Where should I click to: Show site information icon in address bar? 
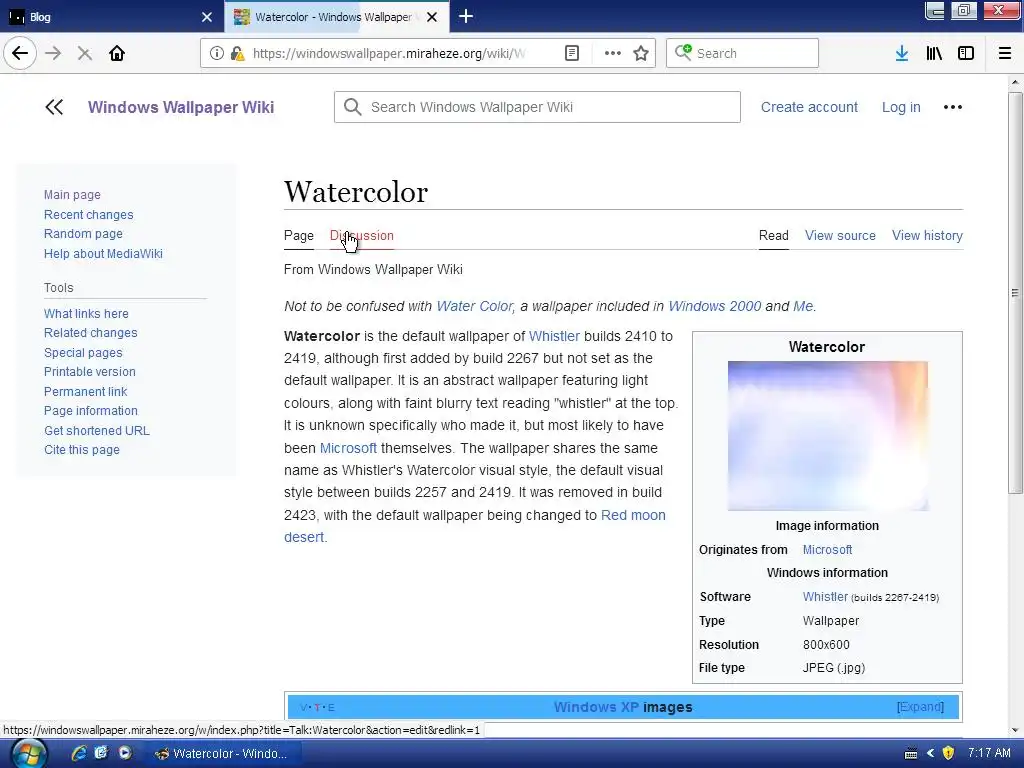216,53
